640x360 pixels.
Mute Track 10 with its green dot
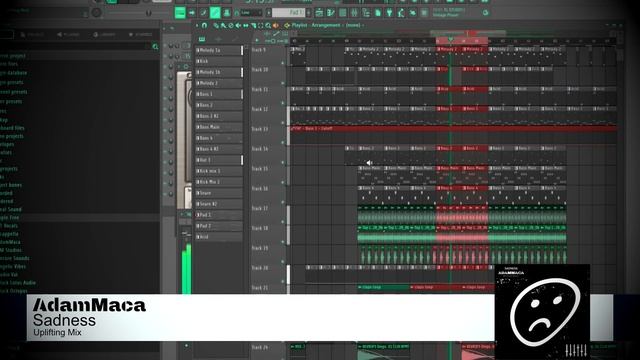pyautogui.click(x=282, y=83)
